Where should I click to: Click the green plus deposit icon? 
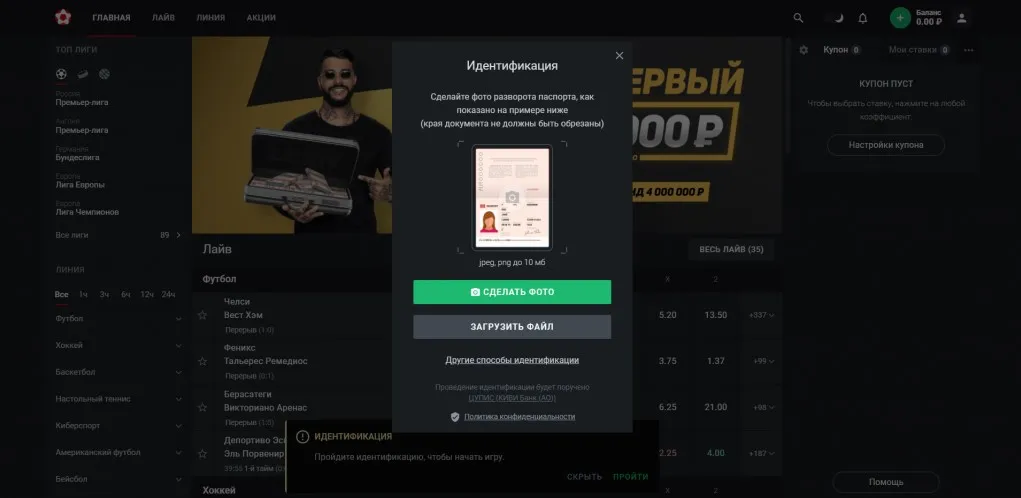[x=900, y=18]
